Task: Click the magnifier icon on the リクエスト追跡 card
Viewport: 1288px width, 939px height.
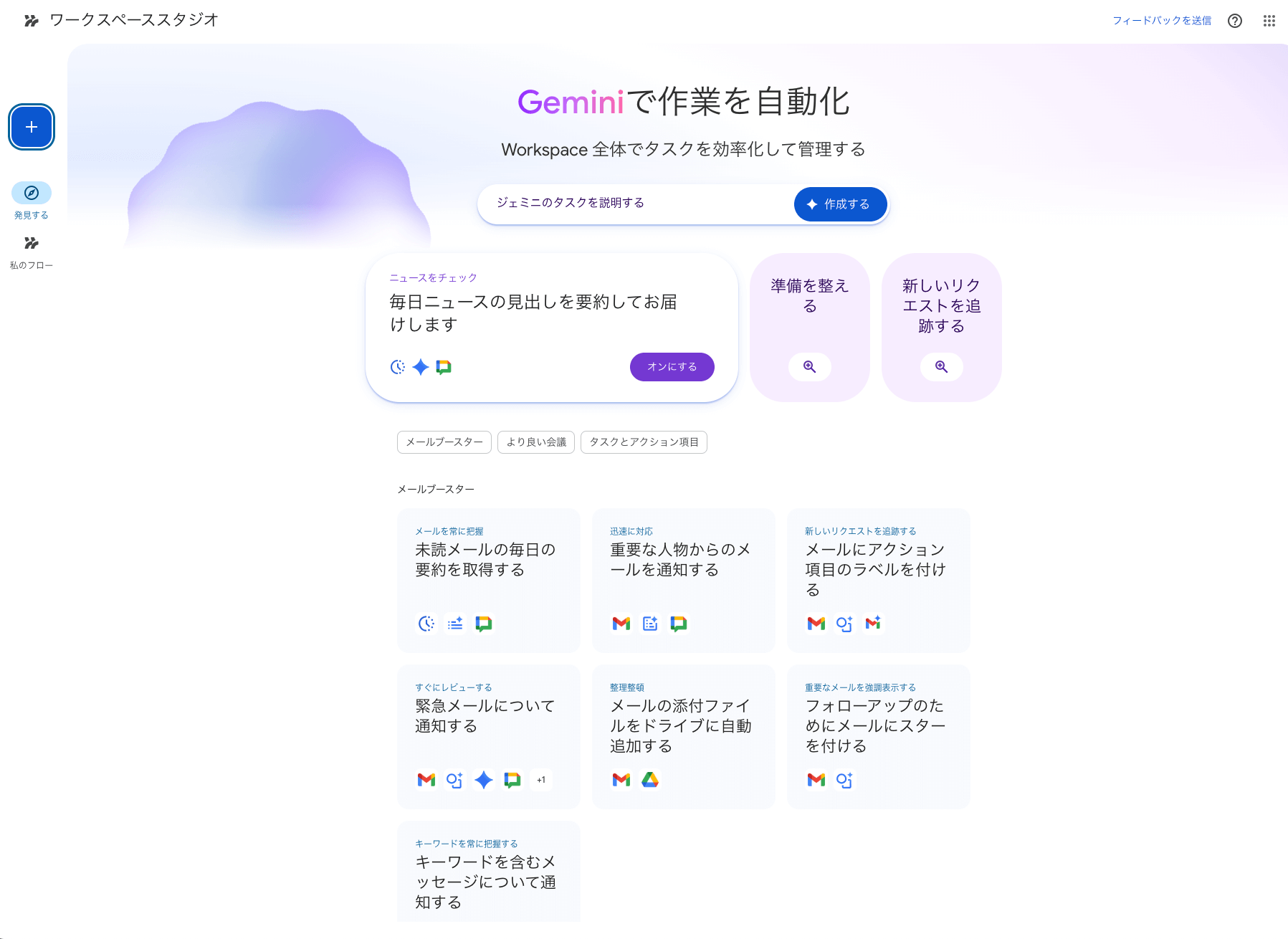Action: coord(941,367)
